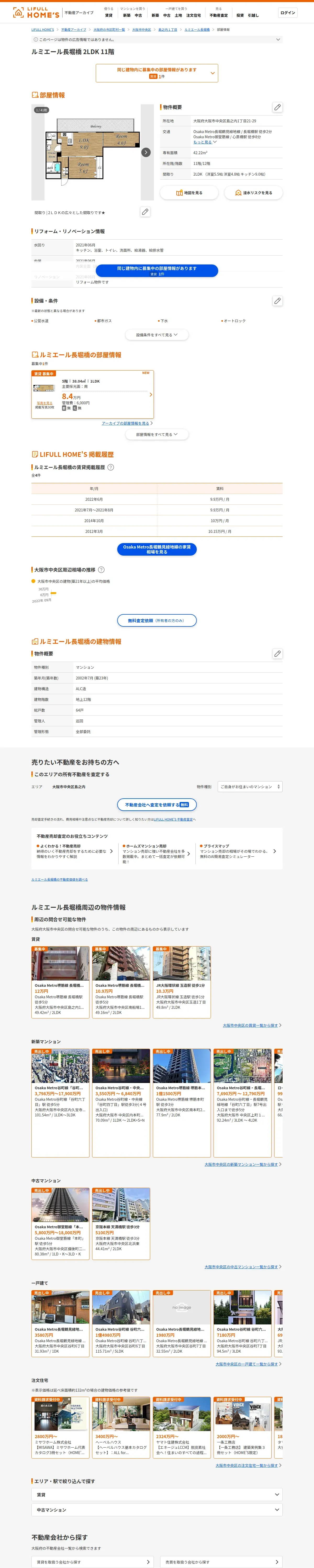Screen dimensions: 314x1568
Task: Arrow on 売買を取扱う会社から探す
Action: coord(277,1562)
